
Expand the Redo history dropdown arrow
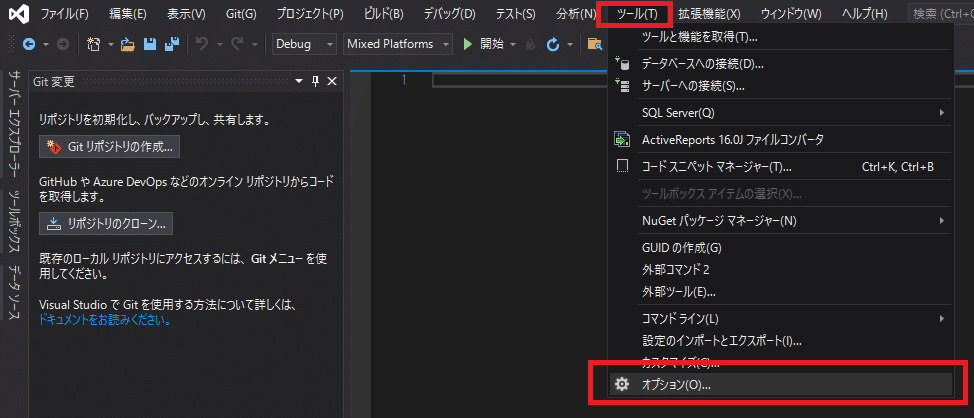point(254,44)
